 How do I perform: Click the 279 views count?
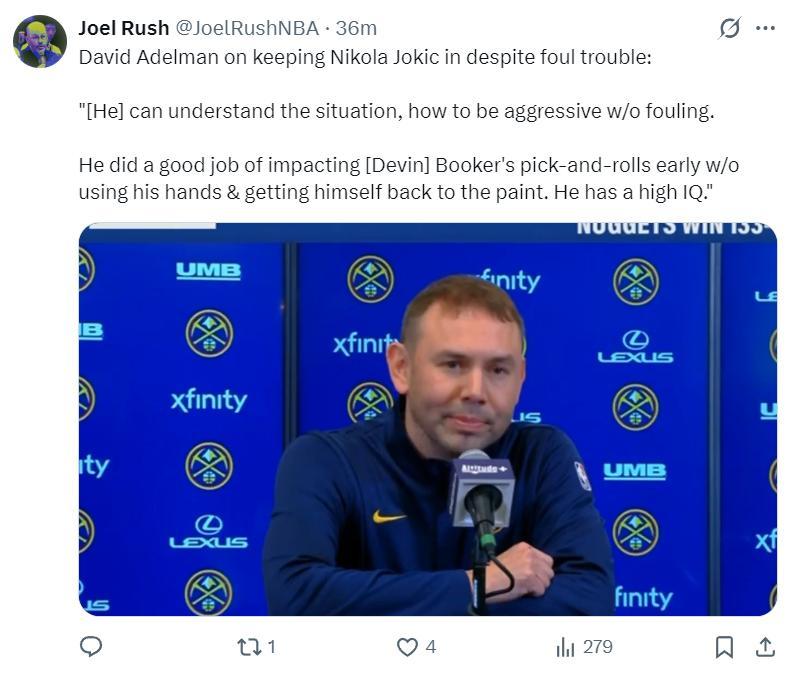pos(597,647)
